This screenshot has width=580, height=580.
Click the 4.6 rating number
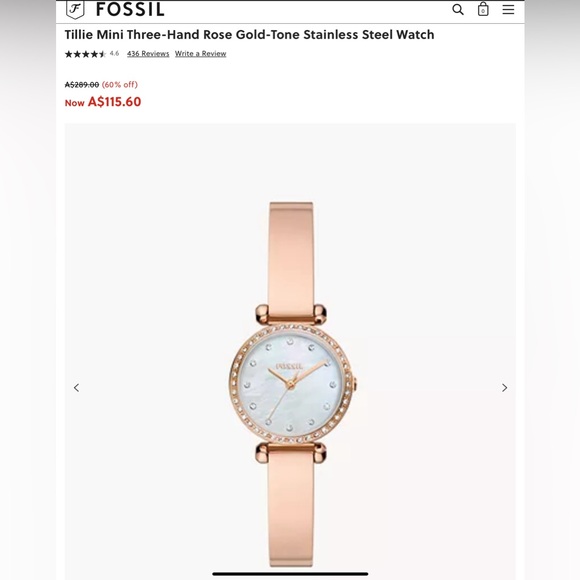point(114,54)
